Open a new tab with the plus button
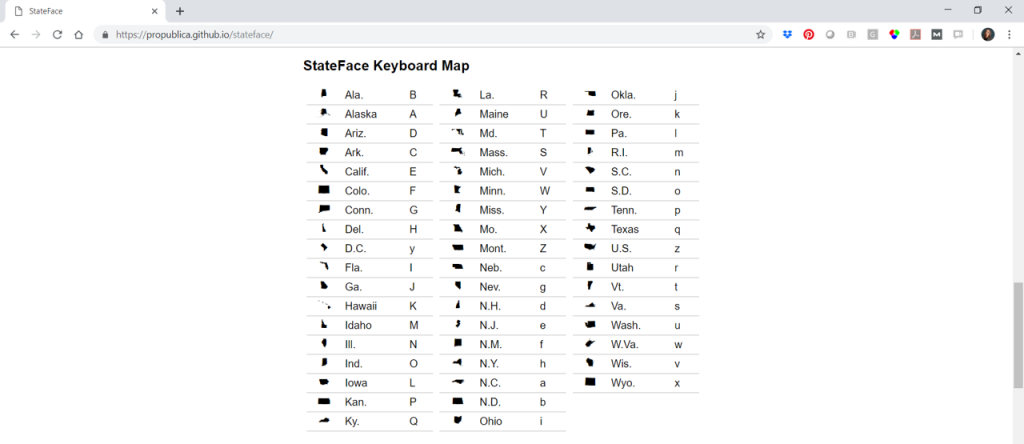Image resolution: width=1024 pixels, height=444 pixels. coord(180,11)
